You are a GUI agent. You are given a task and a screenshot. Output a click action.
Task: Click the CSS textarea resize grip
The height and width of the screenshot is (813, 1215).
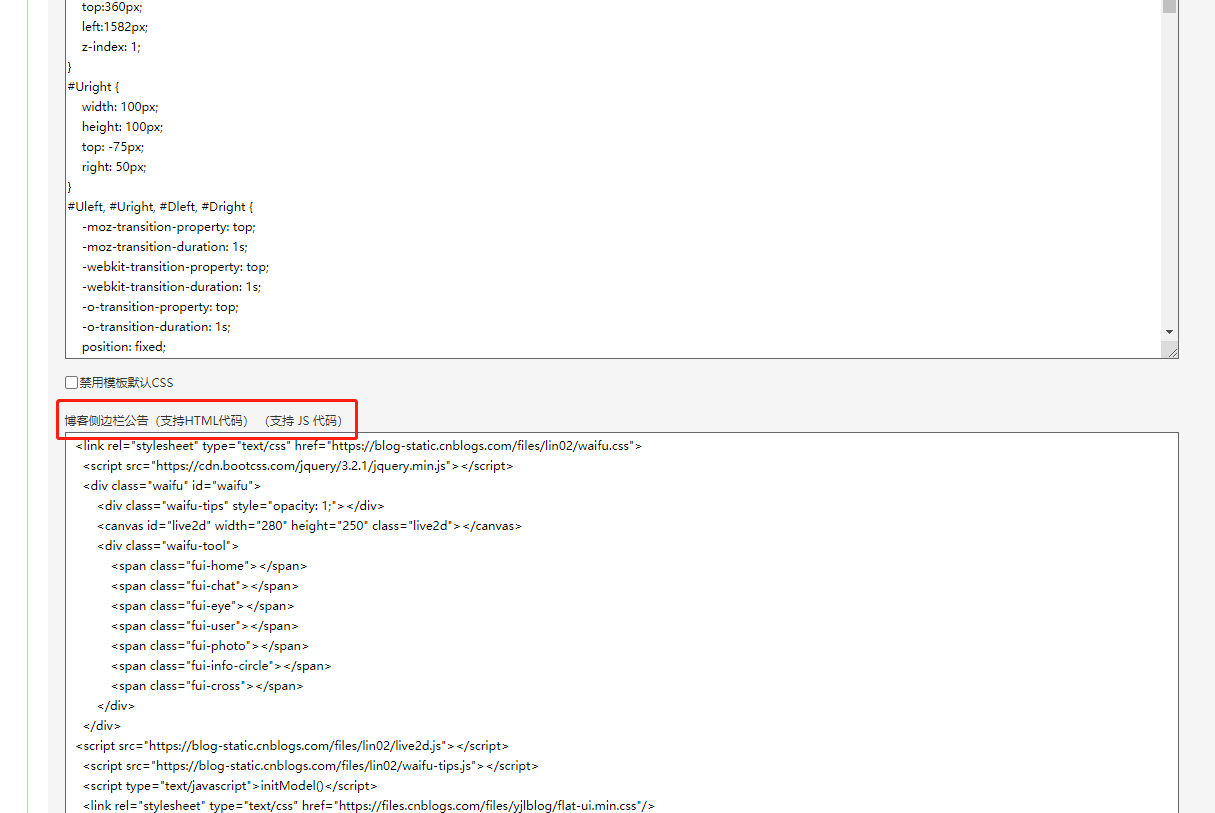[x=1170, y=349]
